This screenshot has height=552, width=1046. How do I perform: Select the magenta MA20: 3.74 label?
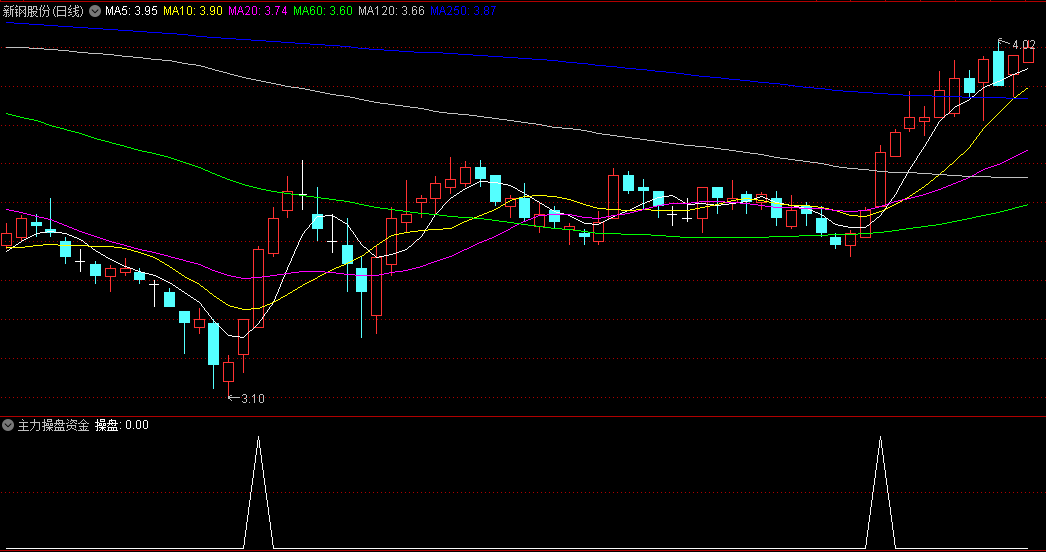257,11
